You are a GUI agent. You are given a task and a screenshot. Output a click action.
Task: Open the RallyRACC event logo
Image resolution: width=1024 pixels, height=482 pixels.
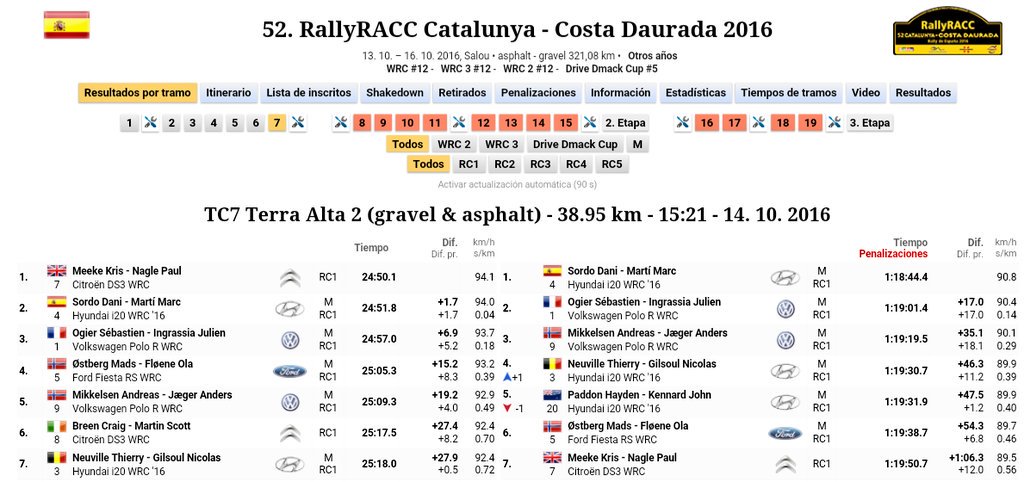[948, 30]
